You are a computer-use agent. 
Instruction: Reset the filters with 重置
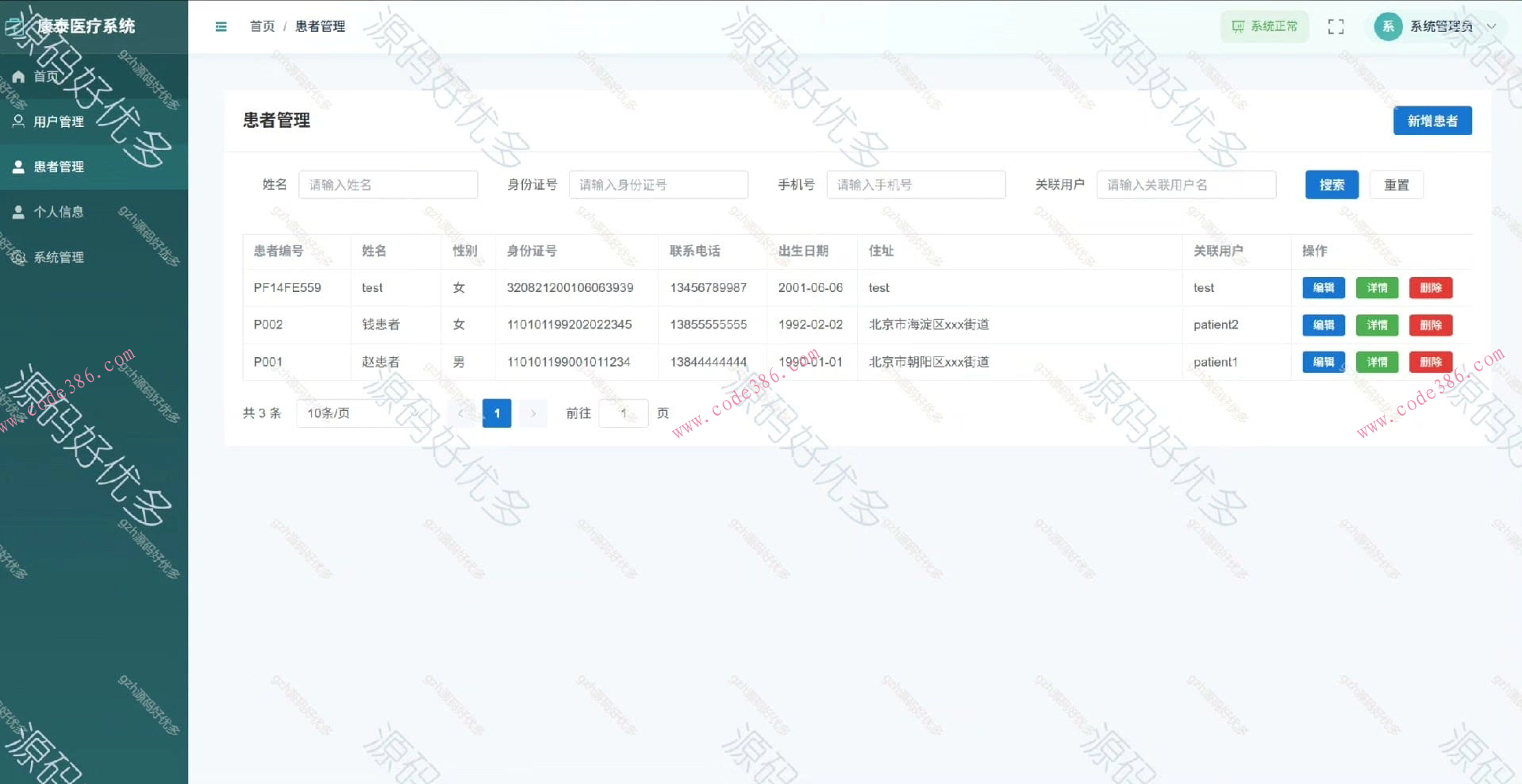click(x=1396, y=184)
